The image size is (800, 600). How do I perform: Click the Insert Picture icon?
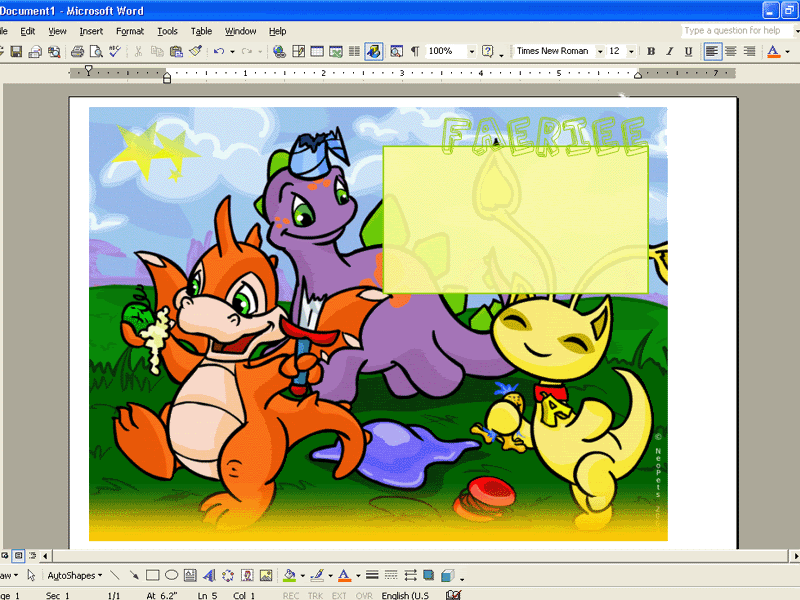(266, 576)
